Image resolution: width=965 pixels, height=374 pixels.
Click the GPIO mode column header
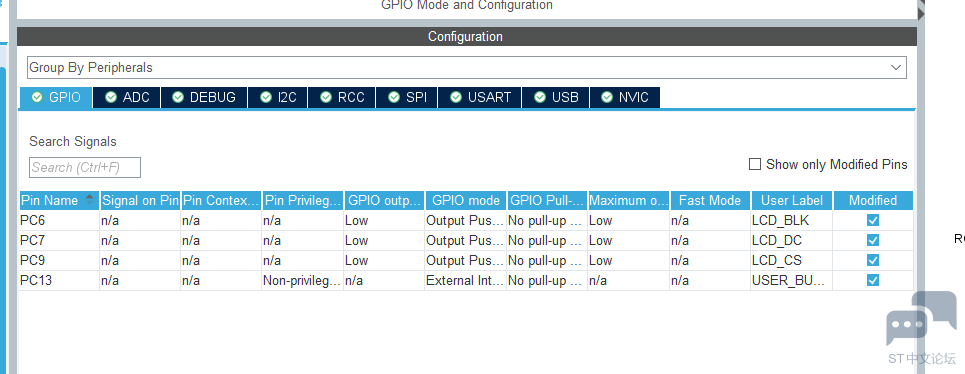tap(466, 201)
